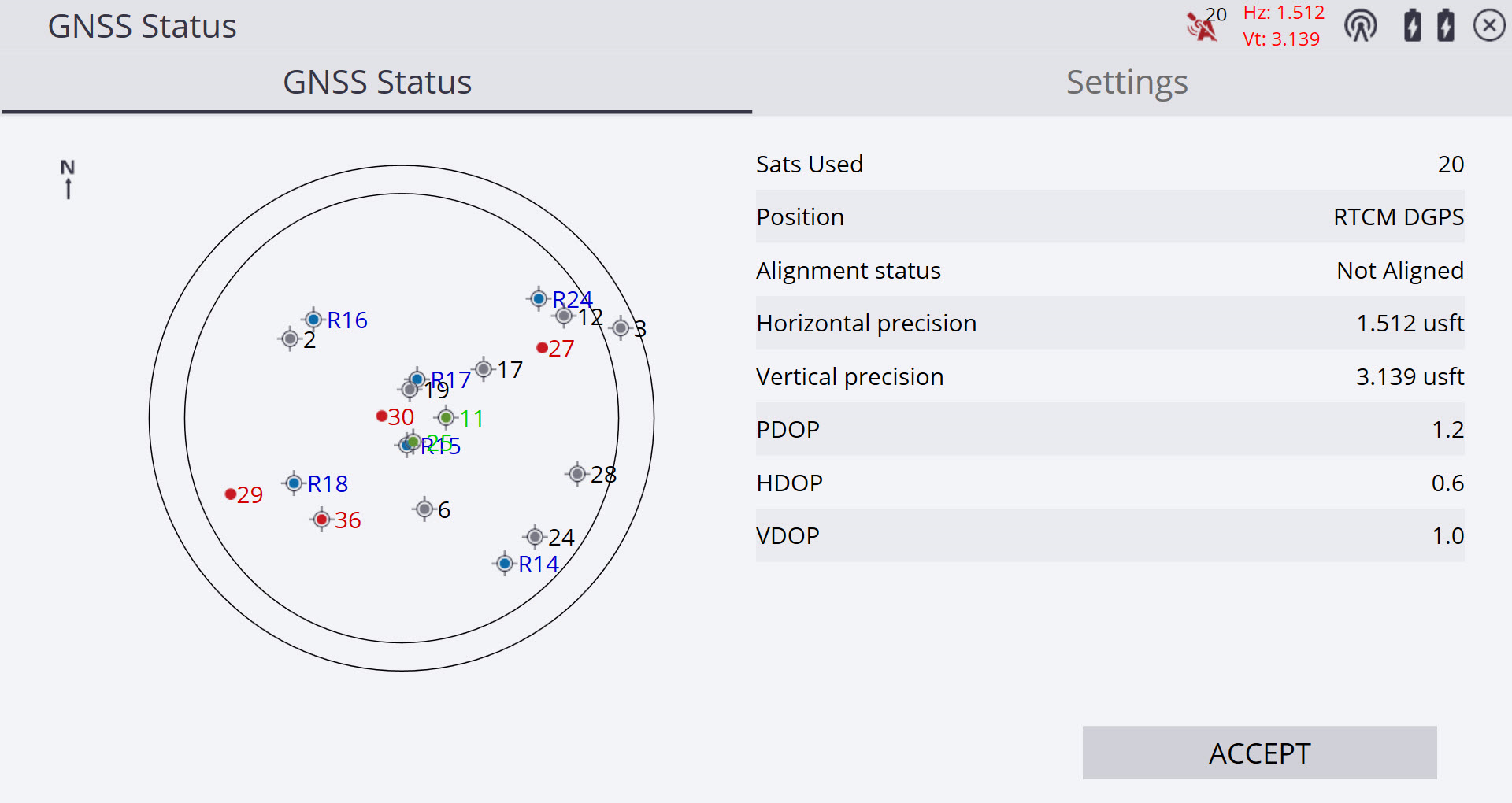Click satellite 28 on the sky plot
Viewport: 1512px width, 803px height.
[x=577, y=474]
